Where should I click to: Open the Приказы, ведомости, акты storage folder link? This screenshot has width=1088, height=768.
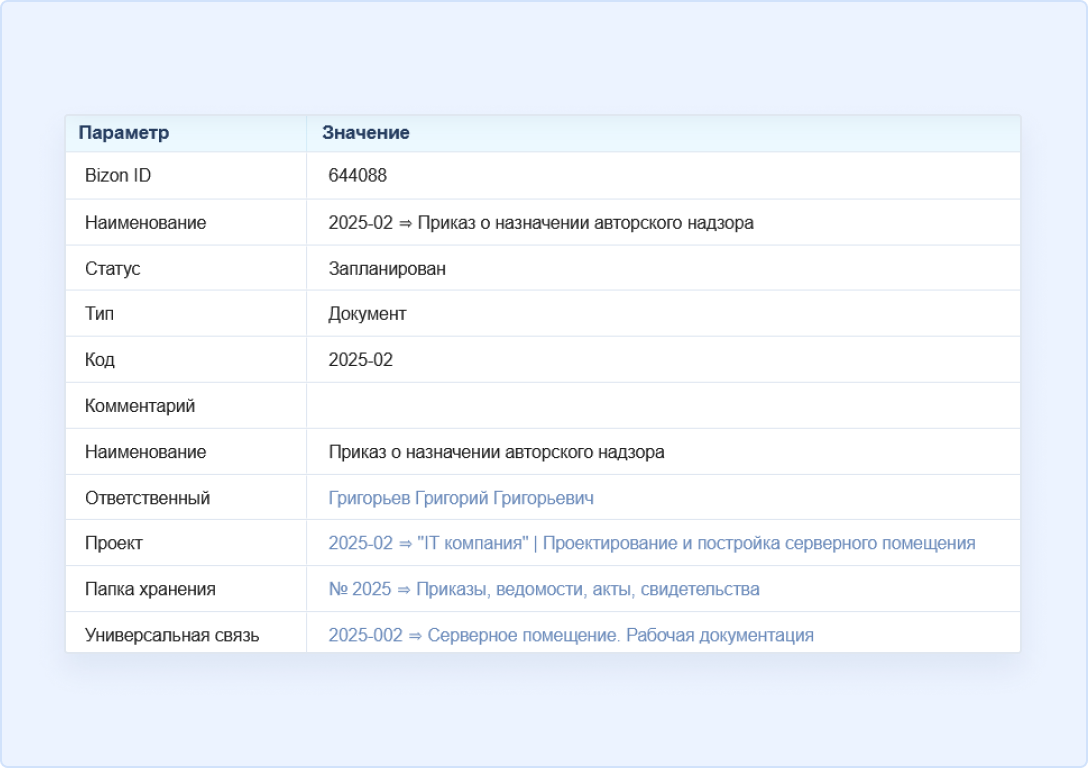(x=543, y=589)
